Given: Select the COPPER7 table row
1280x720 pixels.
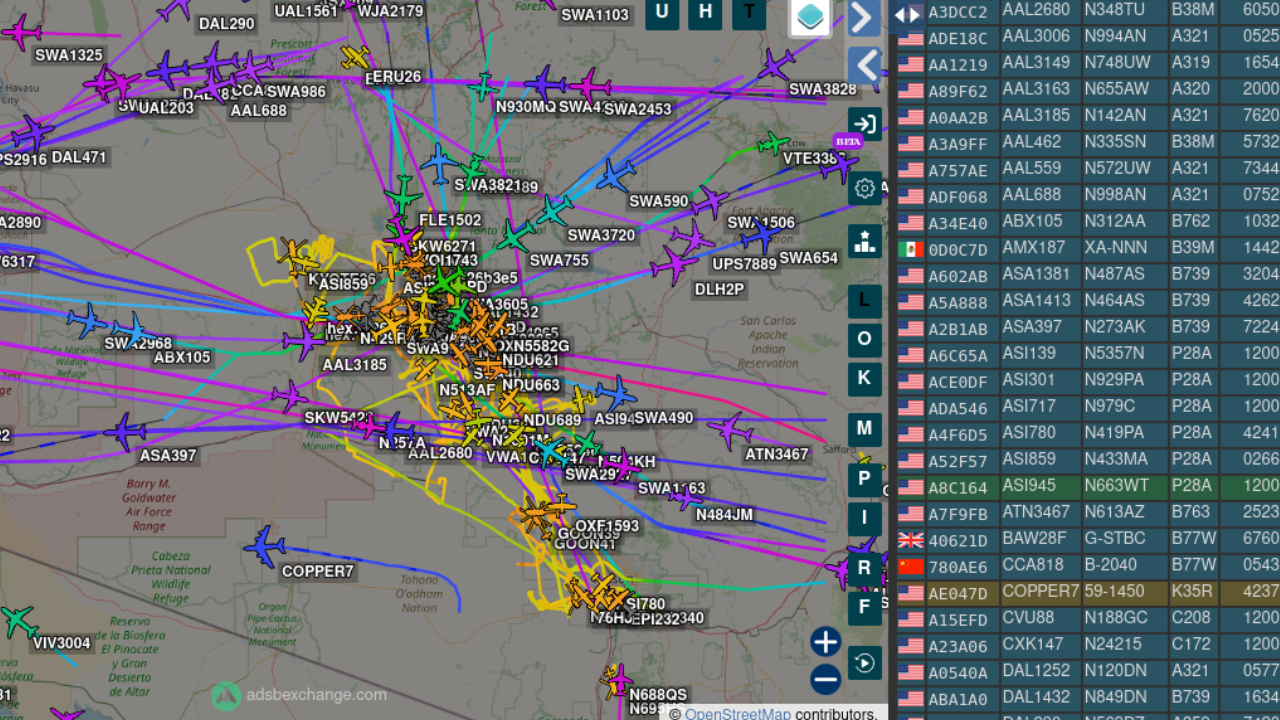Looking at the screenshot, I should (x=1088, y=591).
